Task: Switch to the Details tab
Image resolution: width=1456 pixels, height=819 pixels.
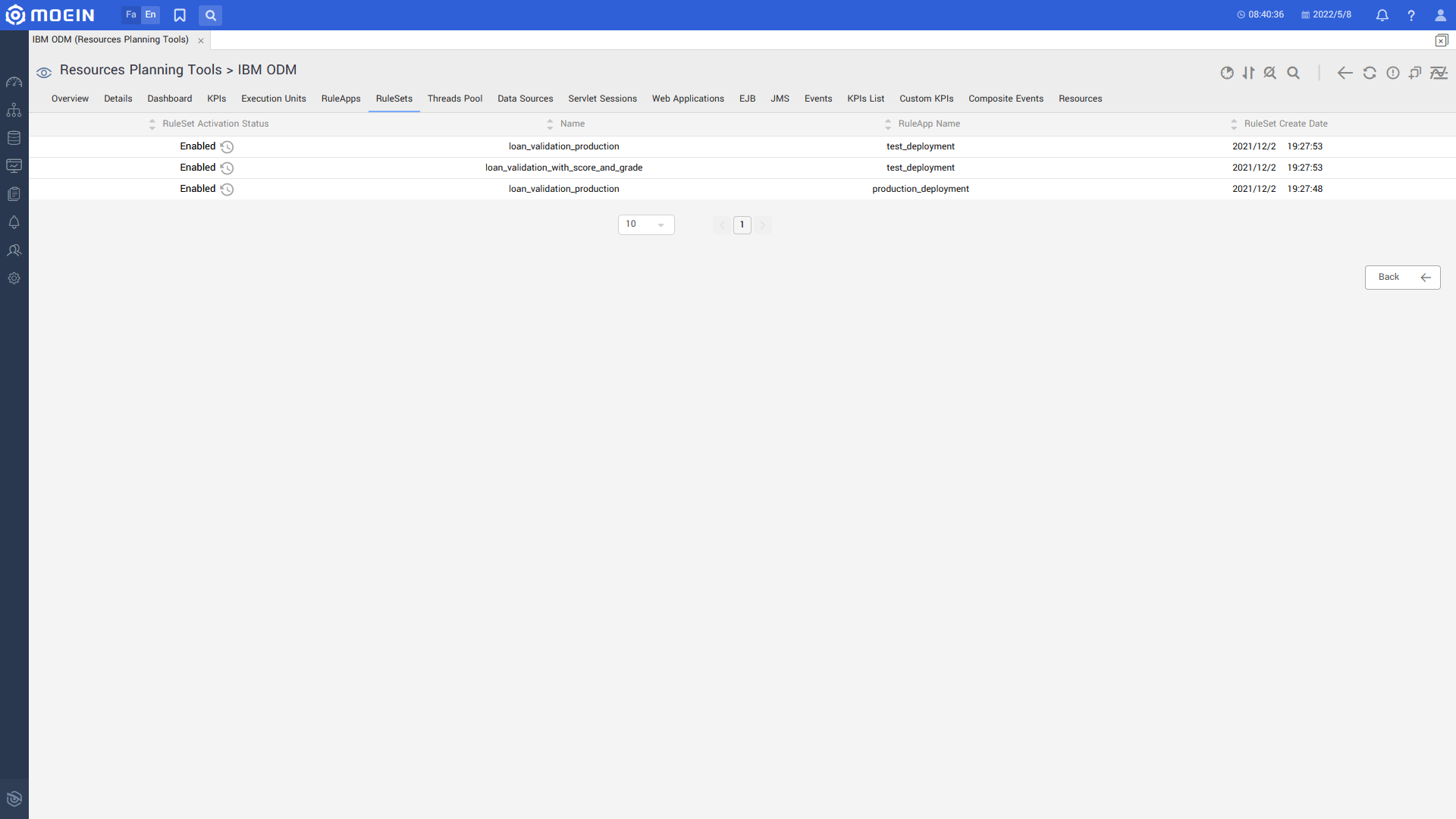Action: tap(118, 99)
